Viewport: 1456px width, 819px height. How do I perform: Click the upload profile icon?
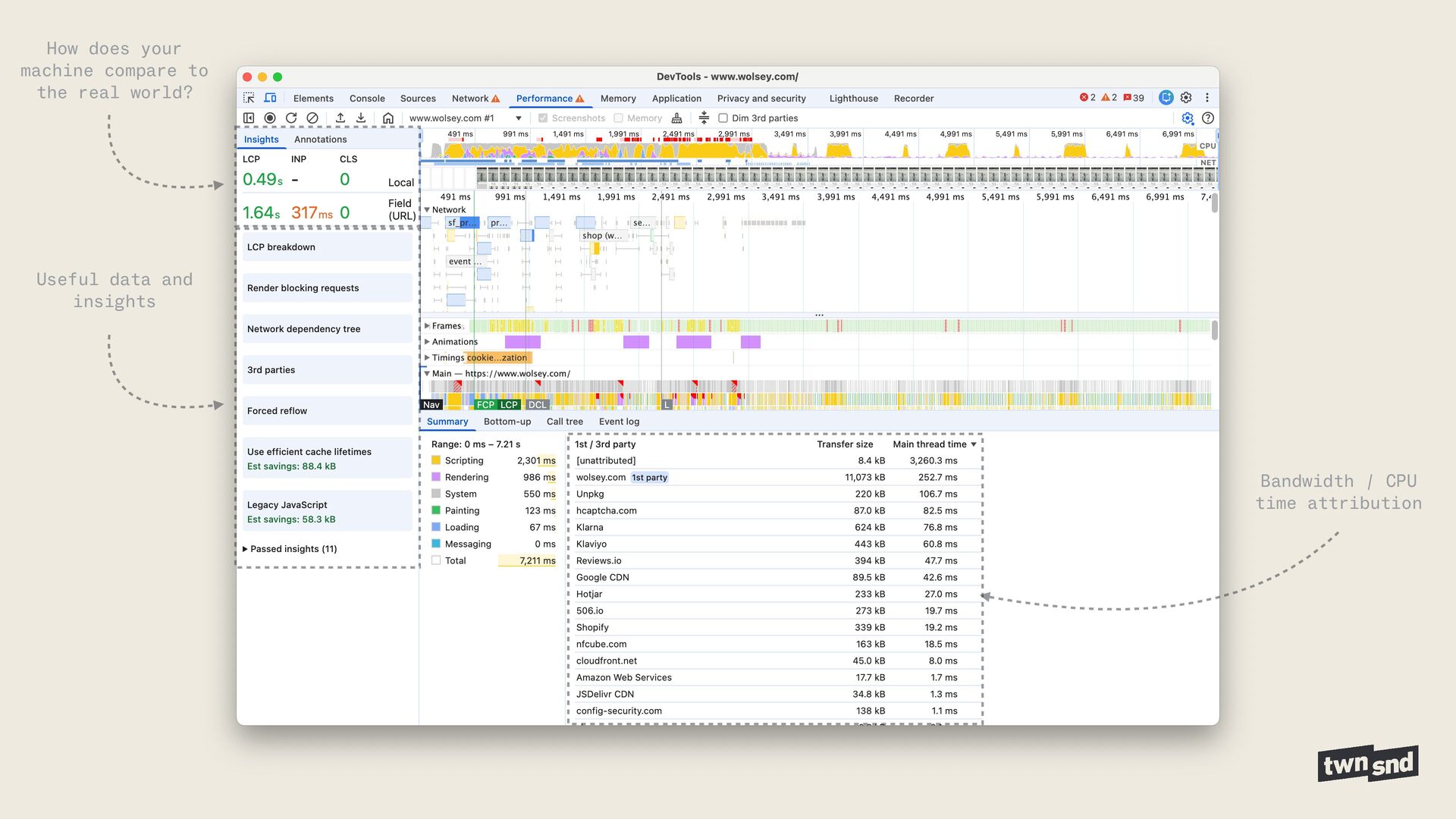340,118
